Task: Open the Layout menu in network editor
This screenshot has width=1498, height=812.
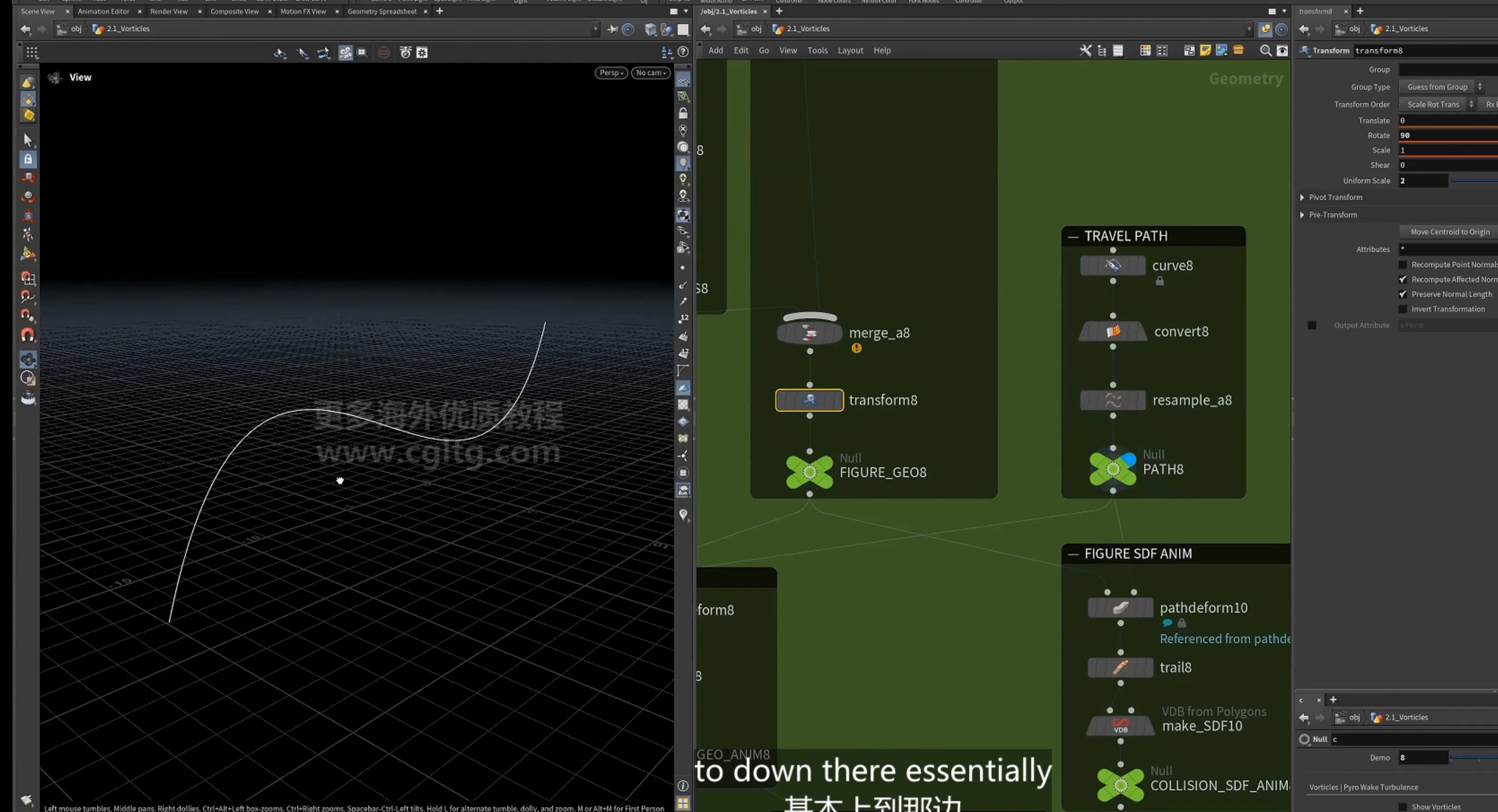Action: 849,50
